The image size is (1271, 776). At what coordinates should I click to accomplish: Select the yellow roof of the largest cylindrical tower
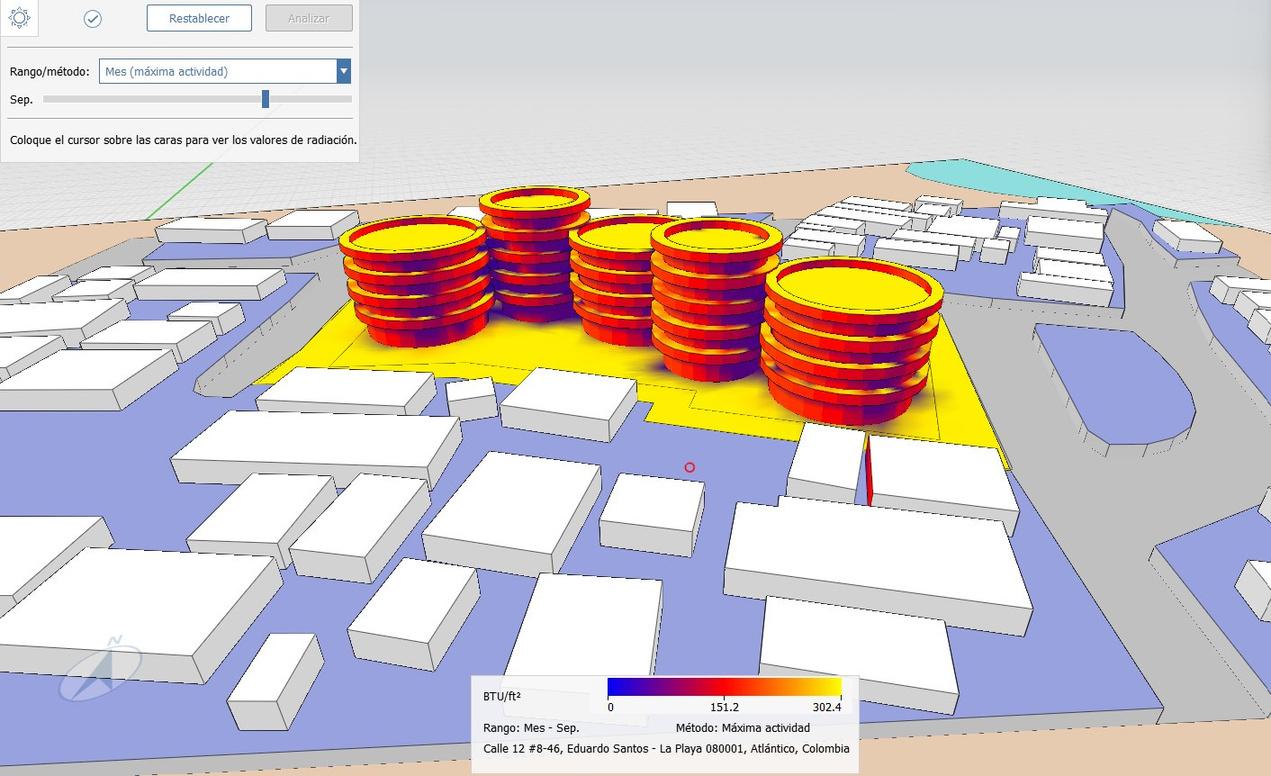[x=853, y=283]
